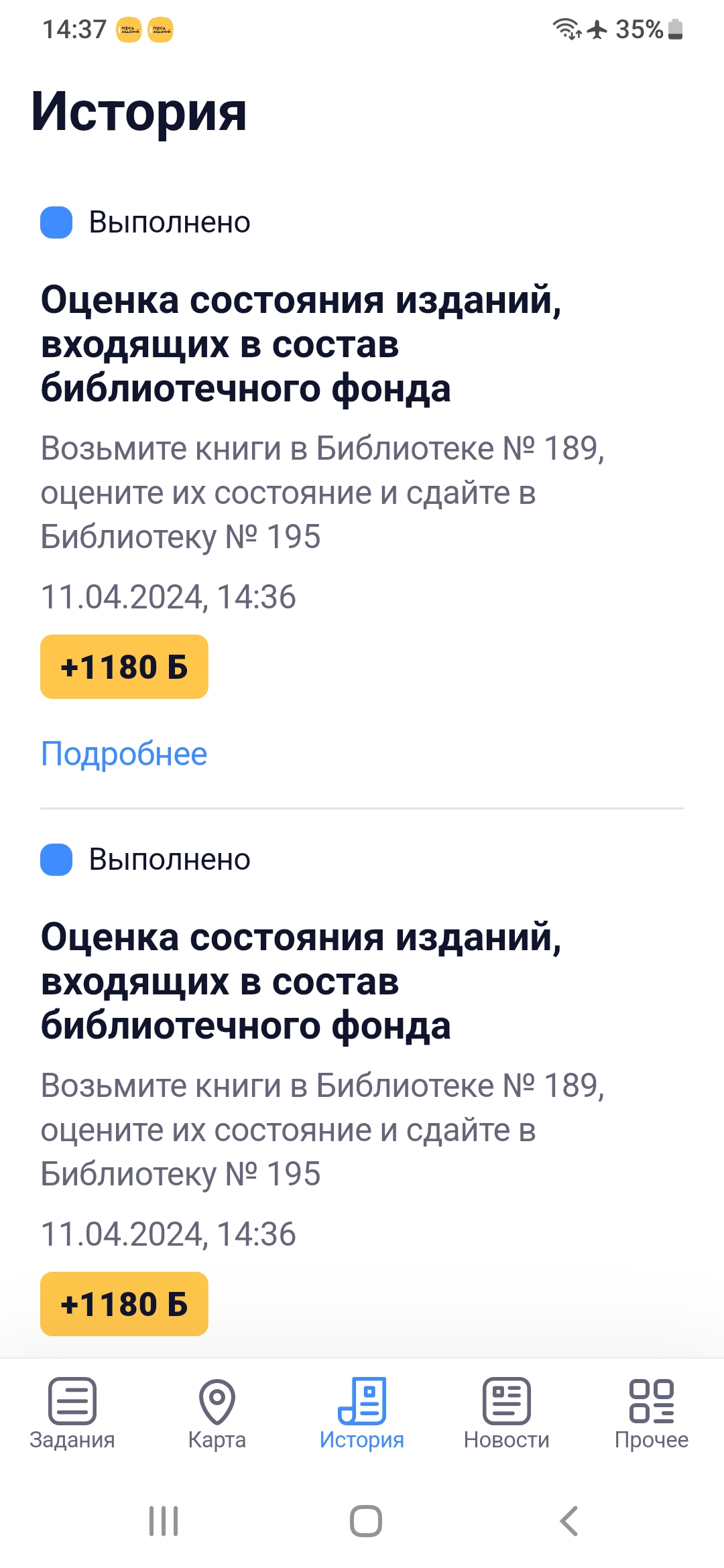
Task: Open the Прочее grid icon
Action: tap(652, 1400)
